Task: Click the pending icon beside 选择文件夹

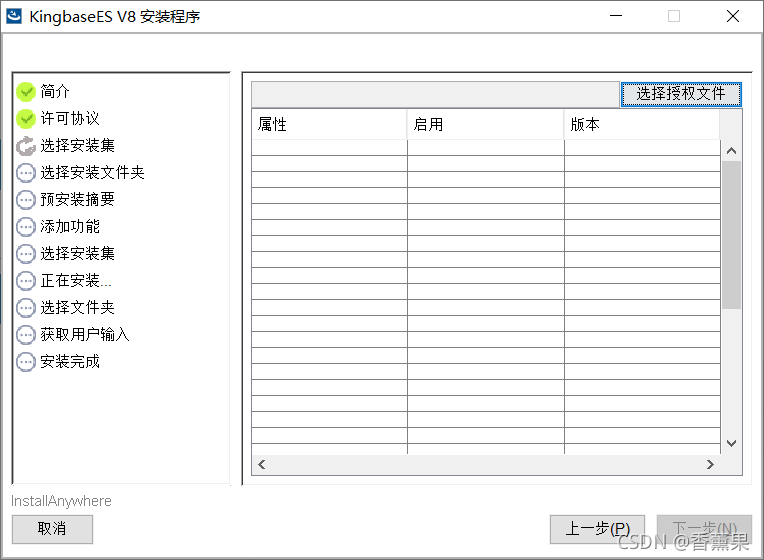Action: click(26, 308)
